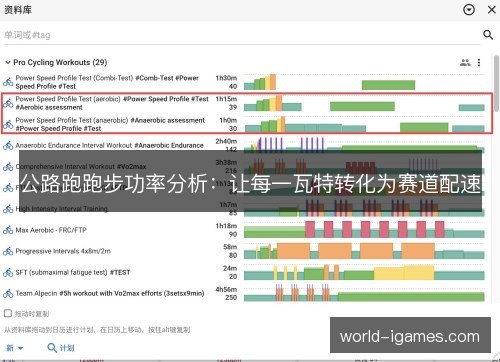Select Power Speed Profile Test (Combi-Test) workout
500x362 pixels.
(107, 82)
